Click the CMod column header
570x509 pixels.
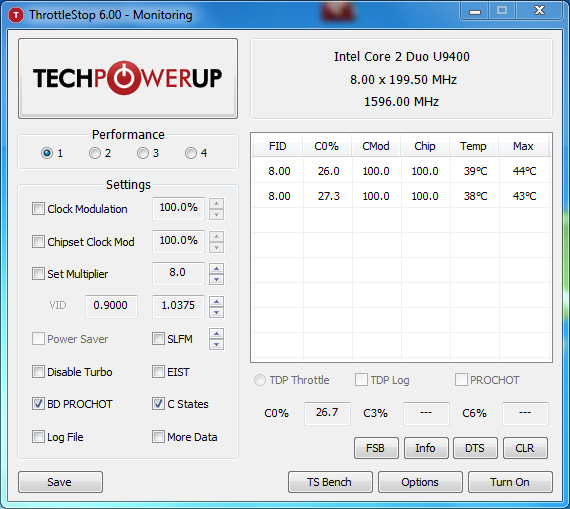point(376,146)
